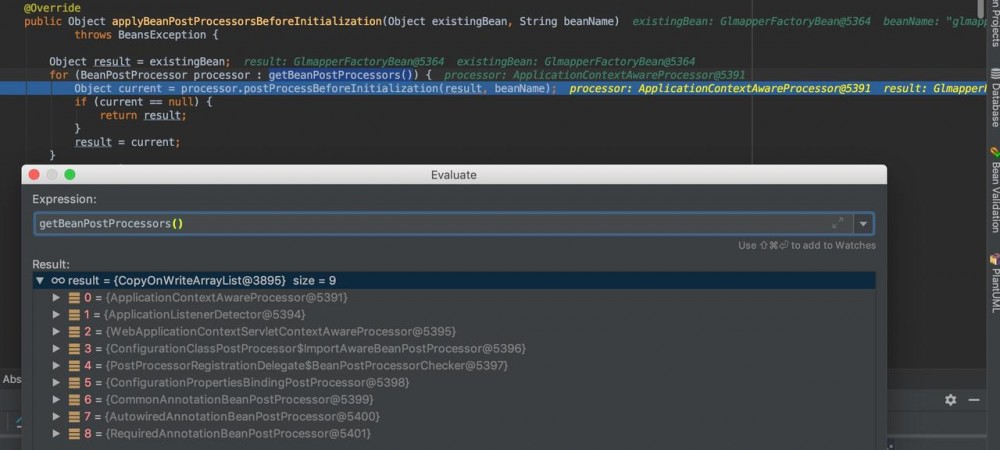This screenshot has width=1000, height=450.
Task: Click the infinity watch icon beside result
Action: point(58,281)
